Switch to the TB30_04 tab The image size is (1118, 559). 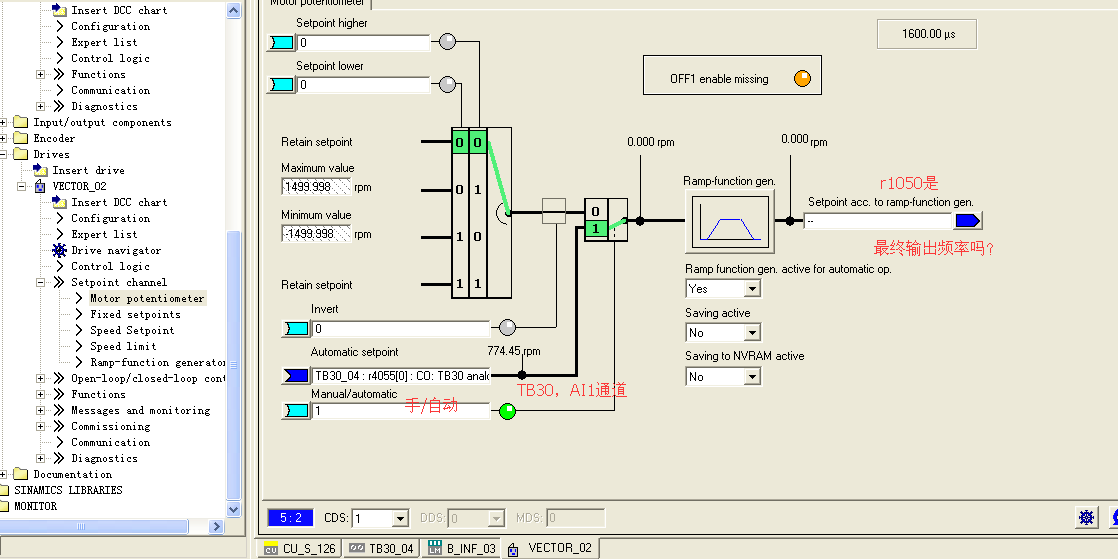coord(382,548)
